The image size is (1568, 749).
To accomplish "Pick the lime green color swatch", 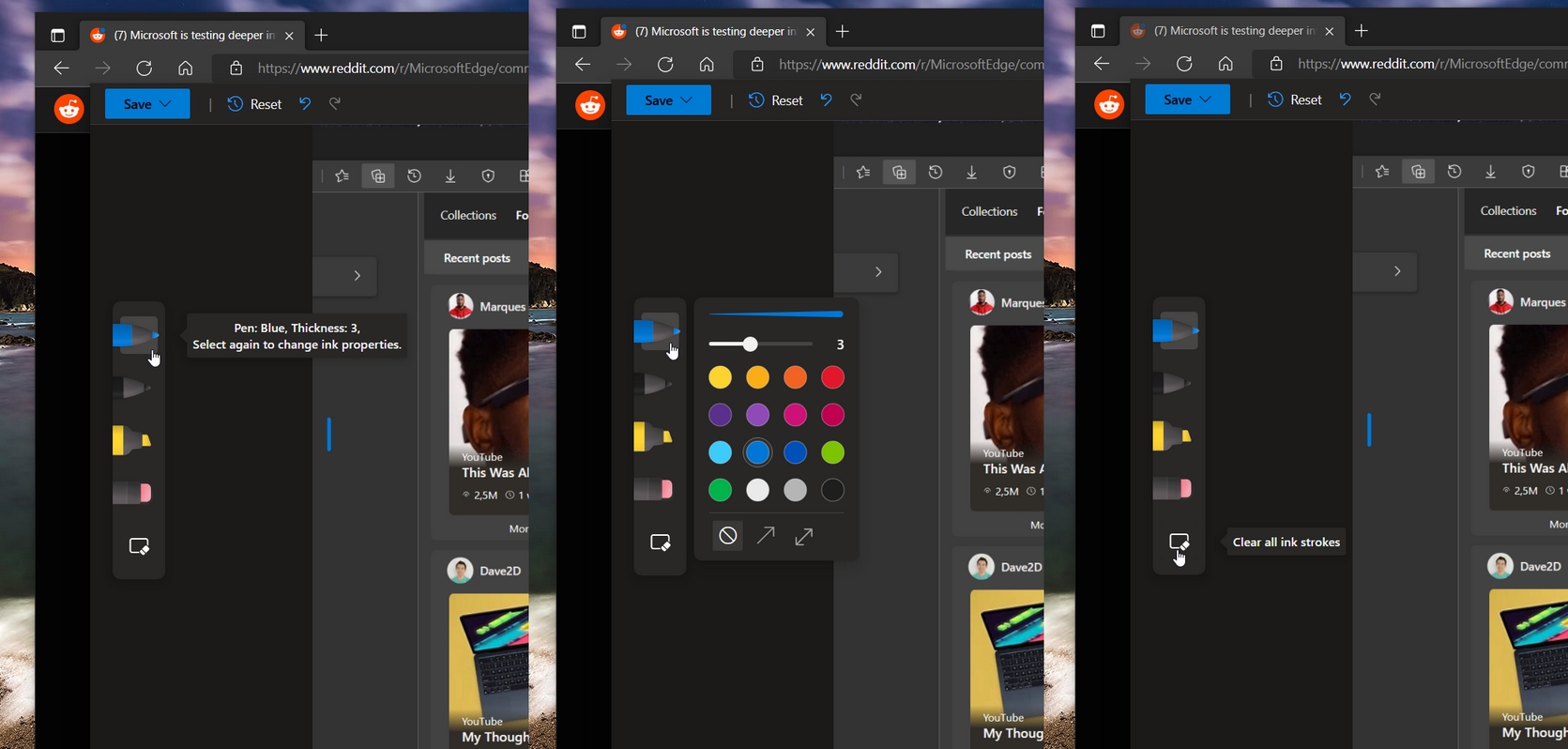I will tap(832, 452).
